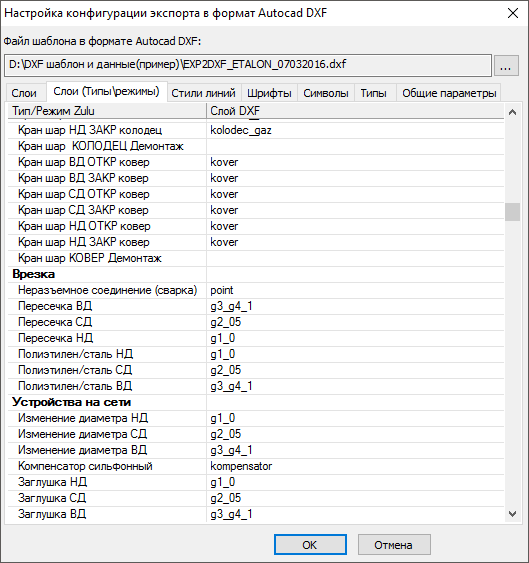This screenshot has height=563, width=529.
Task: Click the DXF template file path field
Action: click(x=248, y=65)
